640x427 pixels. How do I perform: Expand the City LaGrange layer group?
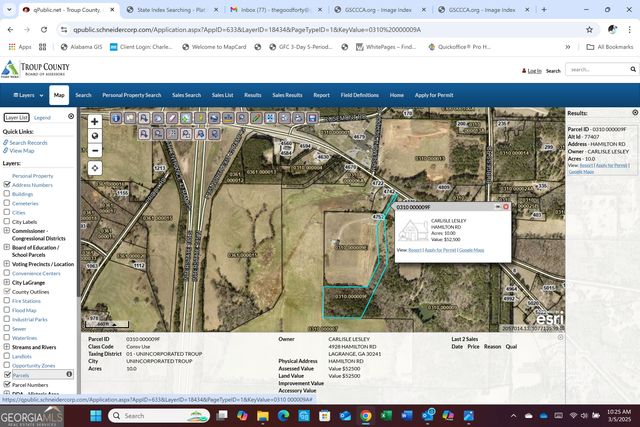[7, 282]
